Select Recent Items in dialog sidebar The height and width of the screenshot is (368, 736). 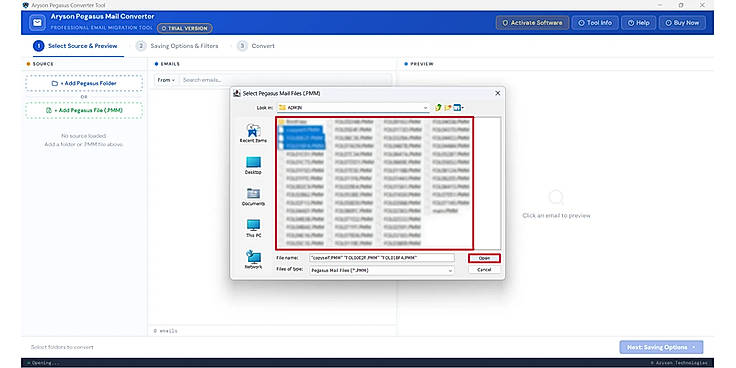pyautogui.click(x=253, y=133)
